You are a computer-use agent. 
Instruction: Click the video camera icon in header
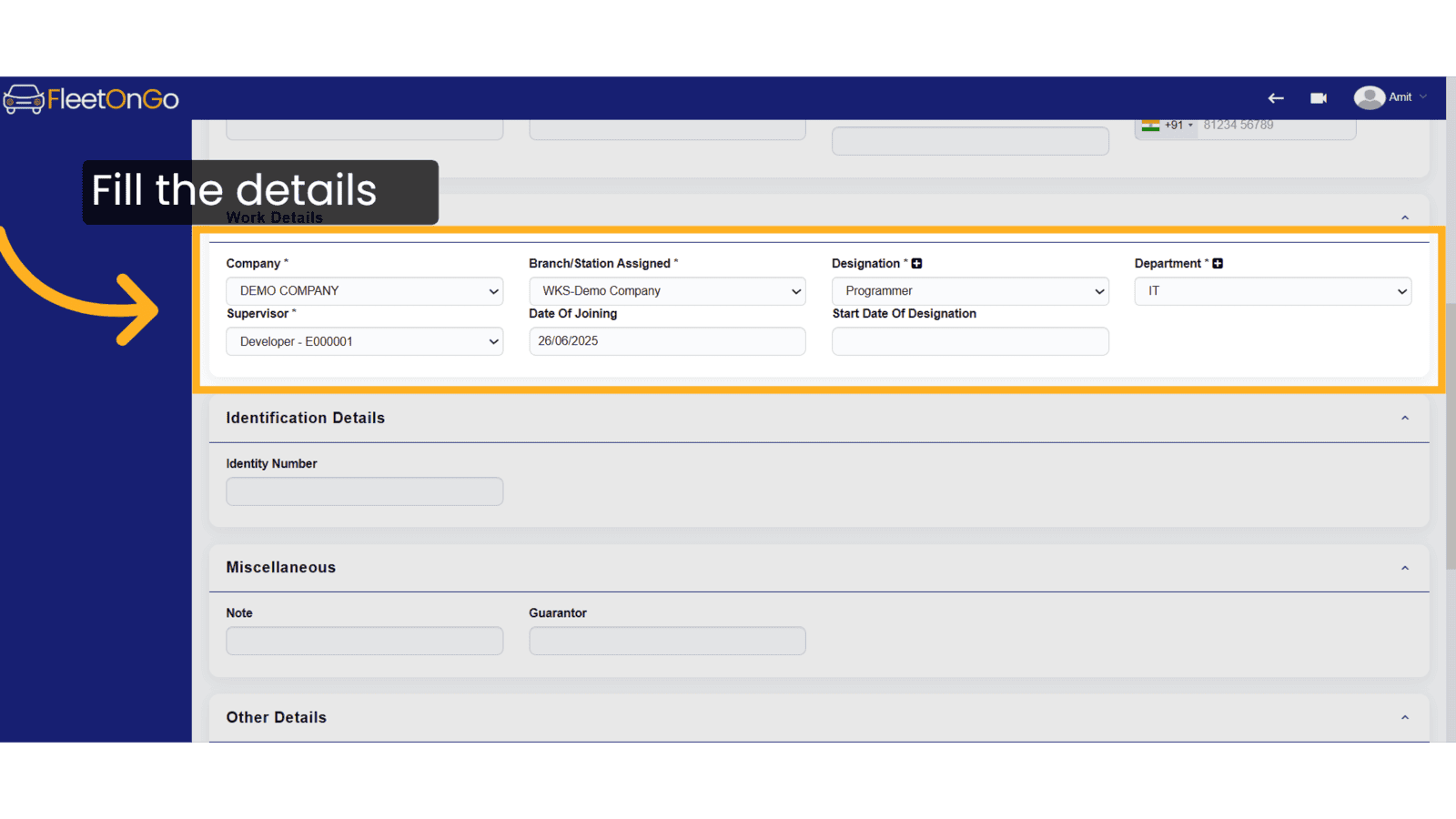[x=1319, y=98]
